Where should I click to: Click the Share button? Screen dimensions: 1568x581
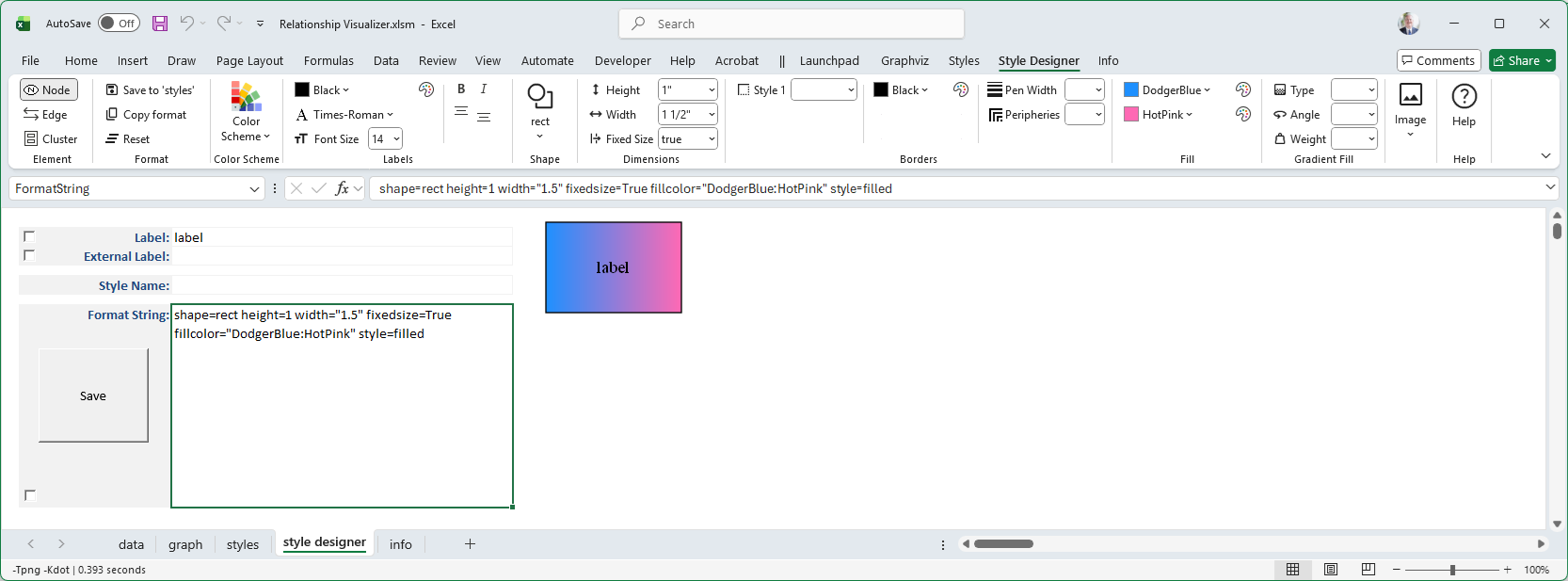[1522, 61]
